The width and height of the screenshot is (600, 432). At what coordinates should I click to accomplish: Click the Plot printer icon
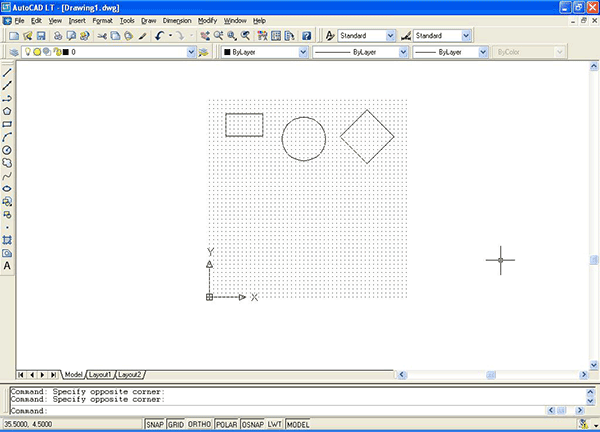58,36
